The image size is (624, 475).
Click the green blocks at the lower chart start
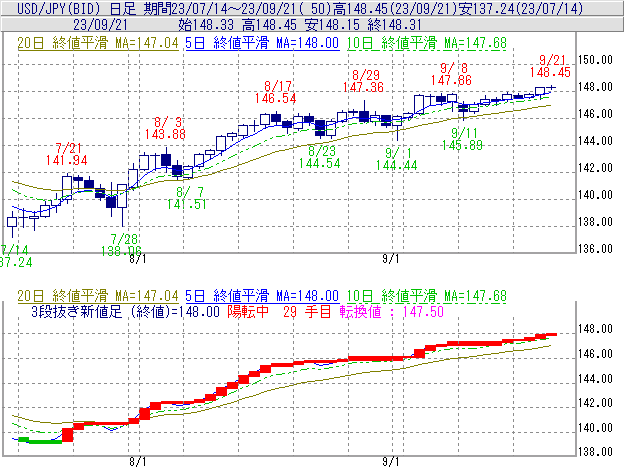[40, 440]
